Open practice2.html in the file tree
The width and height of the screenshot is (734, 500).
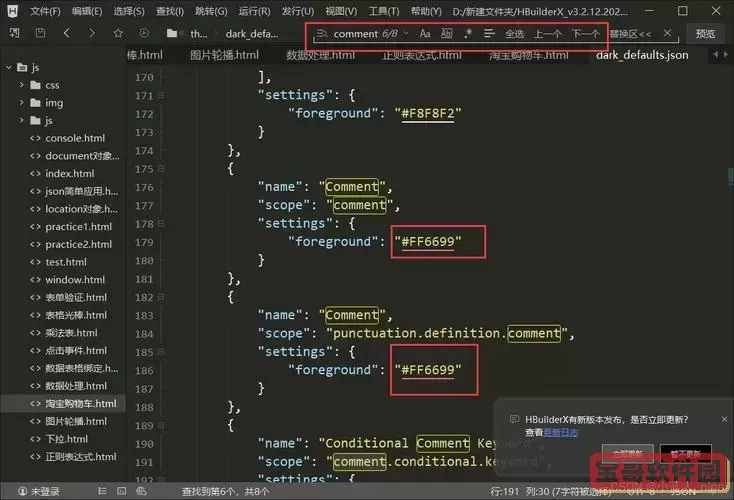79,244
